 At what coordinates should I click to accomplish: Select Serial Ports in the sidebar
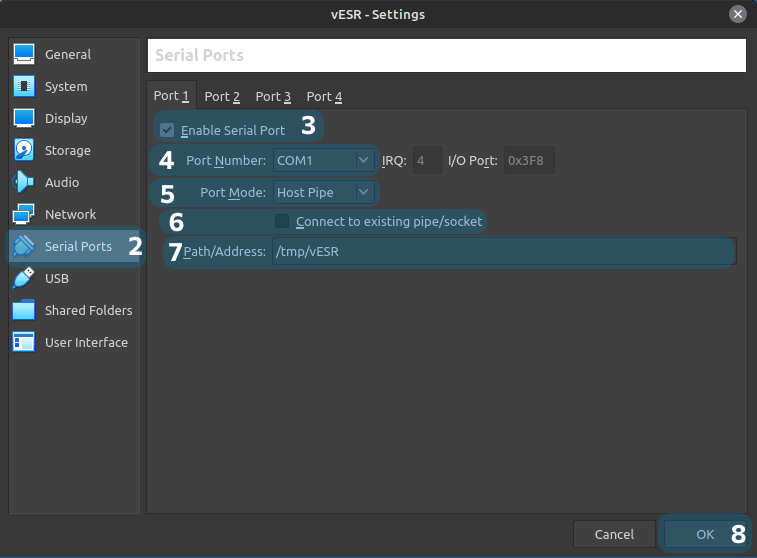coord(77,246)
